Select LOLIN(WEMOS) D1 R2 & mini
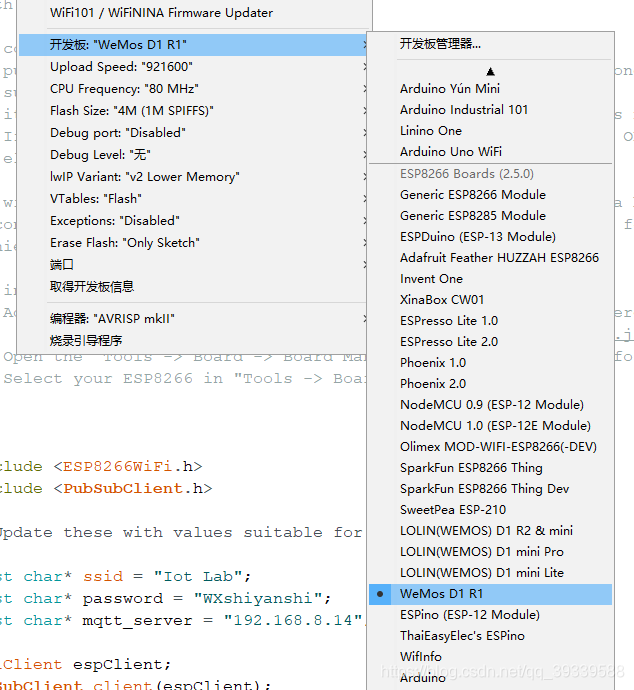Screen dimensions: 634x690 point(490,531)
